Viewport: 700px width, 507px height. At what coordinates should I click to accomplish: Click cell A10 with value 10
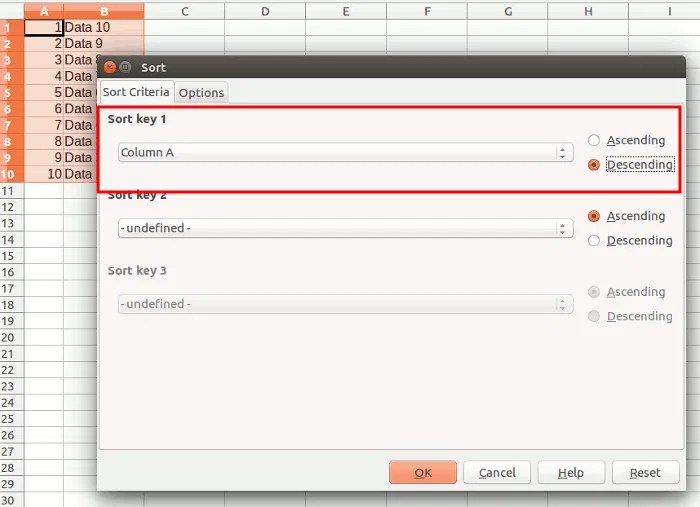[44, 174]
